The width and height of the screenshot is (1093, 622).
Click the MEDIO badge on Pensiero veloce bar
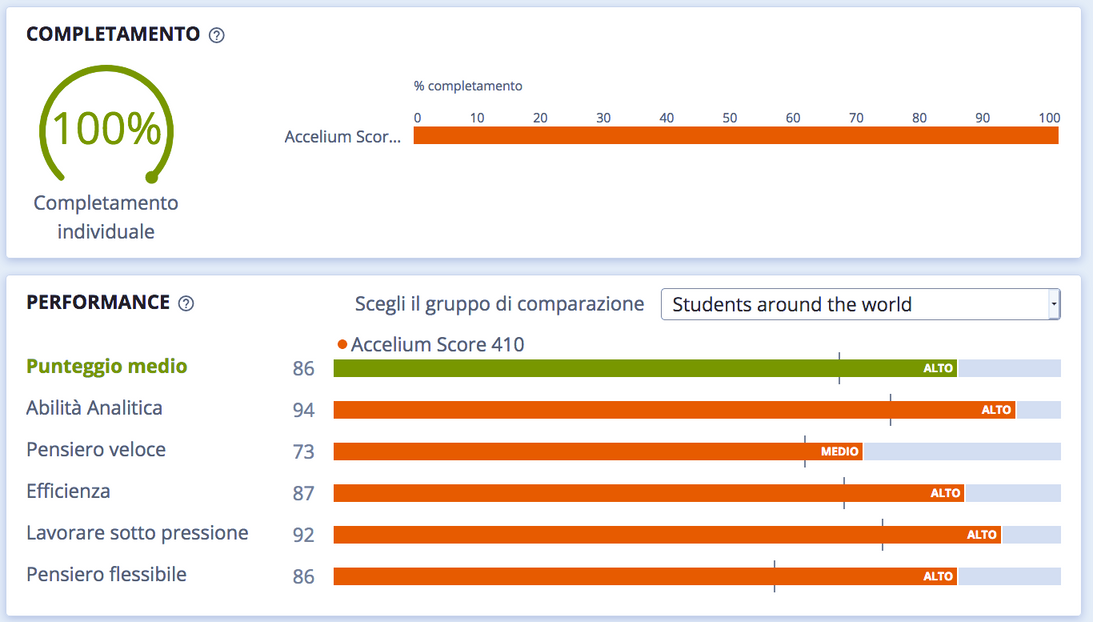pyautogui.click(x=839, y=452)
